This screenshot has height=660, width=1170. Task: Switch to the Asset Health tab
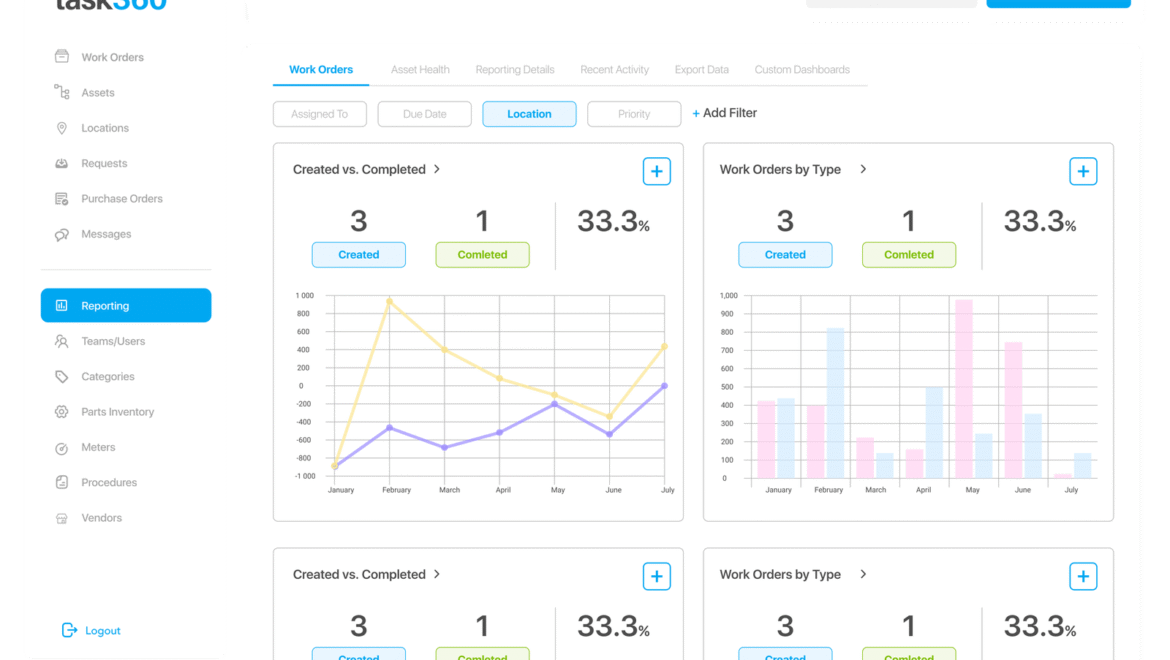click(x=420, y=70)
